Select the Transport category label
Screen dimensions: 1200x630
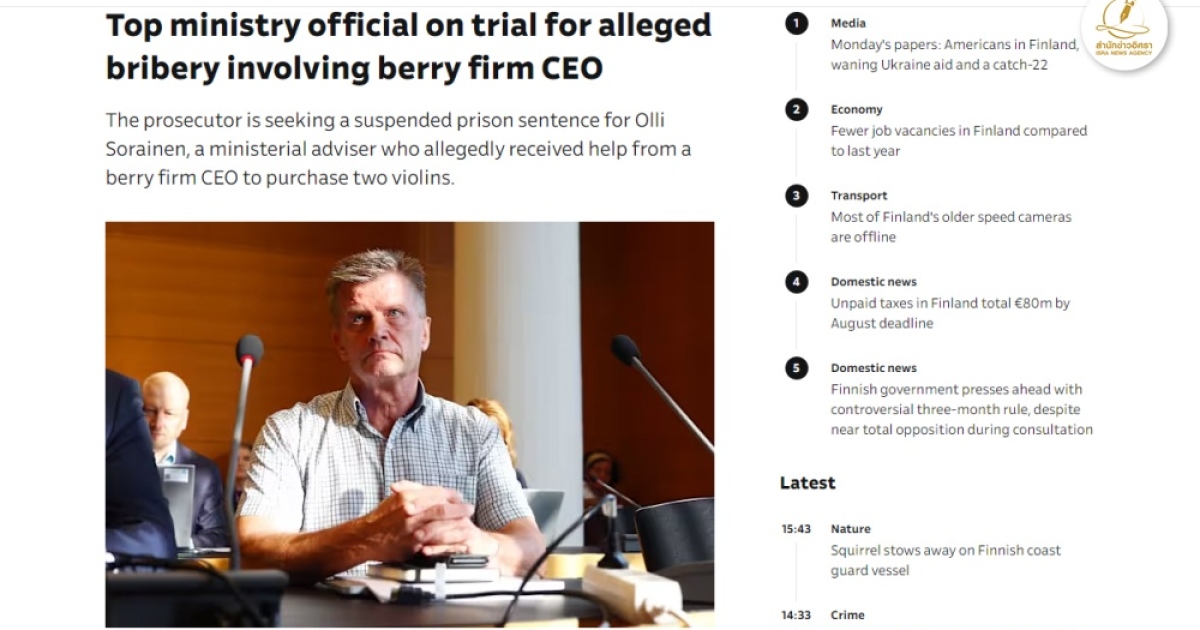coord(858,195)
